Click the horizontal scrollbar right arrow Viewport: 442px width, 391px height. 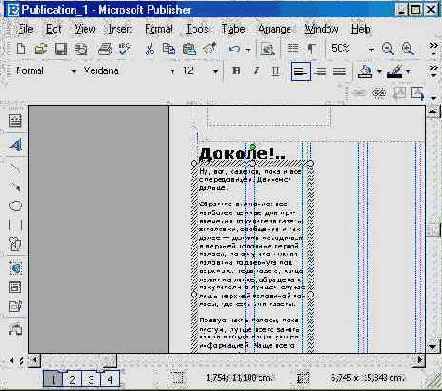coord(420,360)
